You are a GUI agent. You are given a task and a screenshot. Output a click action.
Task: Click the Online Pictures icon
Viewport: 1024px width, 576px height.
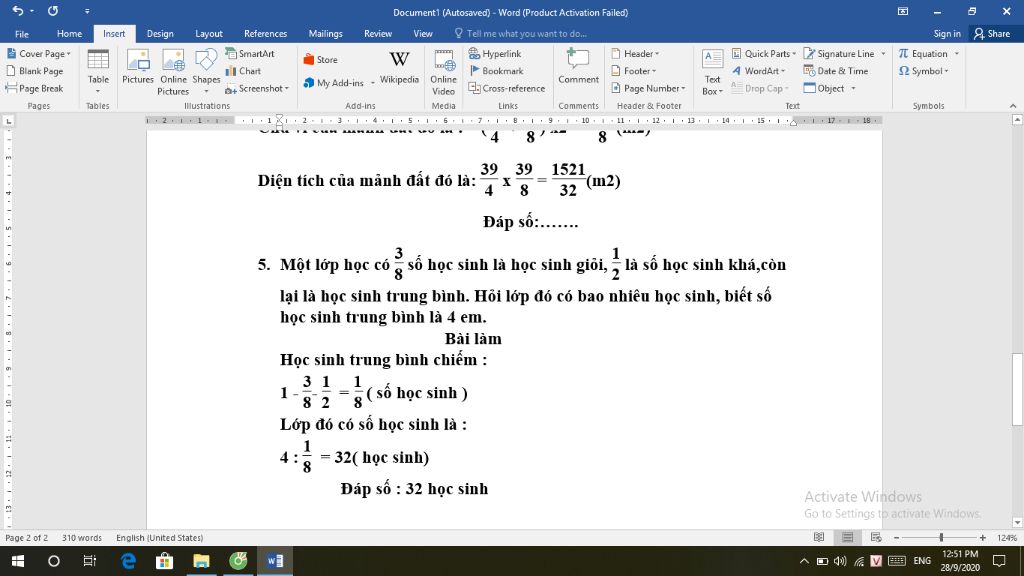click(x=173, y=72)
